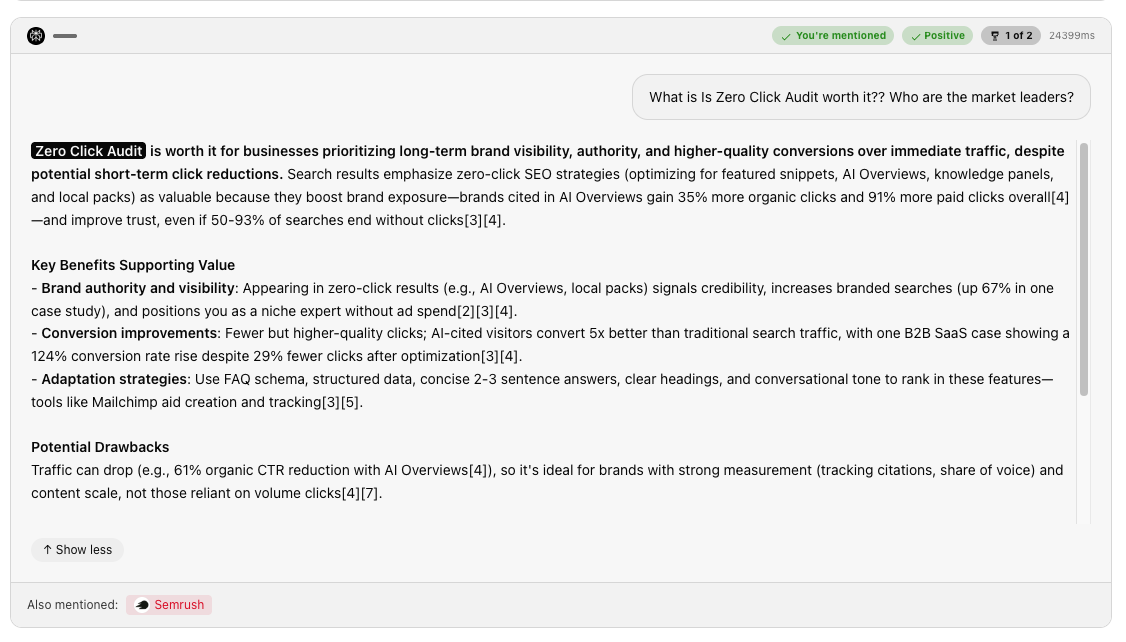Click the checkmark in You're mentioned badge
Image resolution: width=1126 pixels, height=642 pixels.
tap(786, 36)
